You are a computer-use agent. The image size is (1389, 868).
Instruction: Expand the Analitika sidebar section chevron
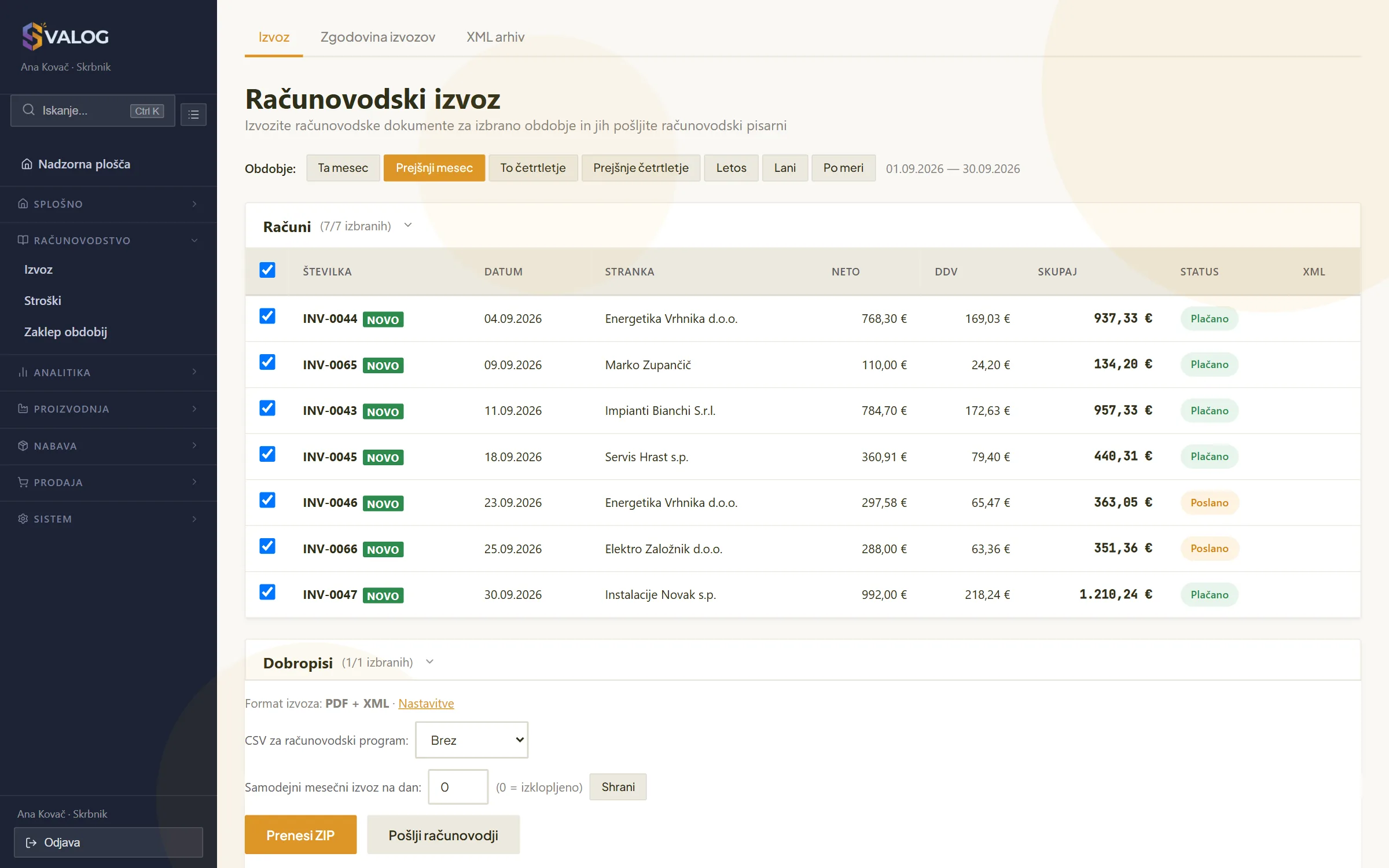click(194, 372)
